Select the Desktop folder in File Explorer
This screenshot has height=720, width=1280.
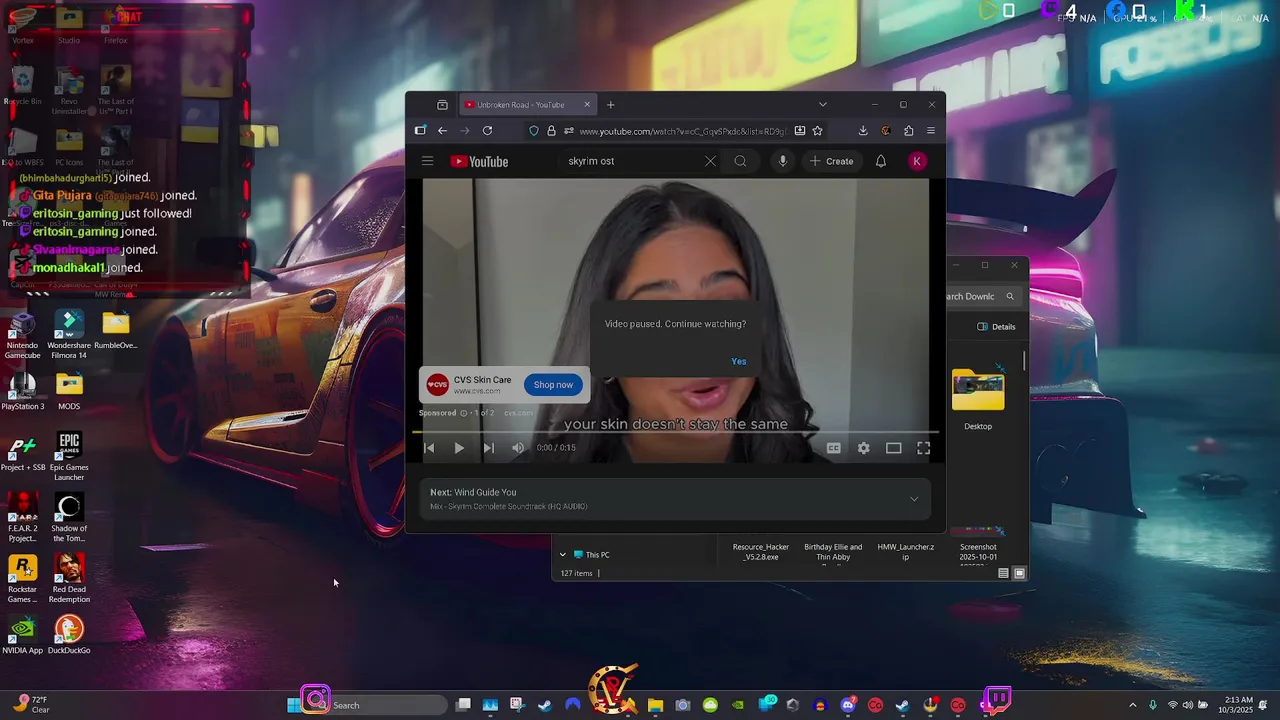click(978, 398)
